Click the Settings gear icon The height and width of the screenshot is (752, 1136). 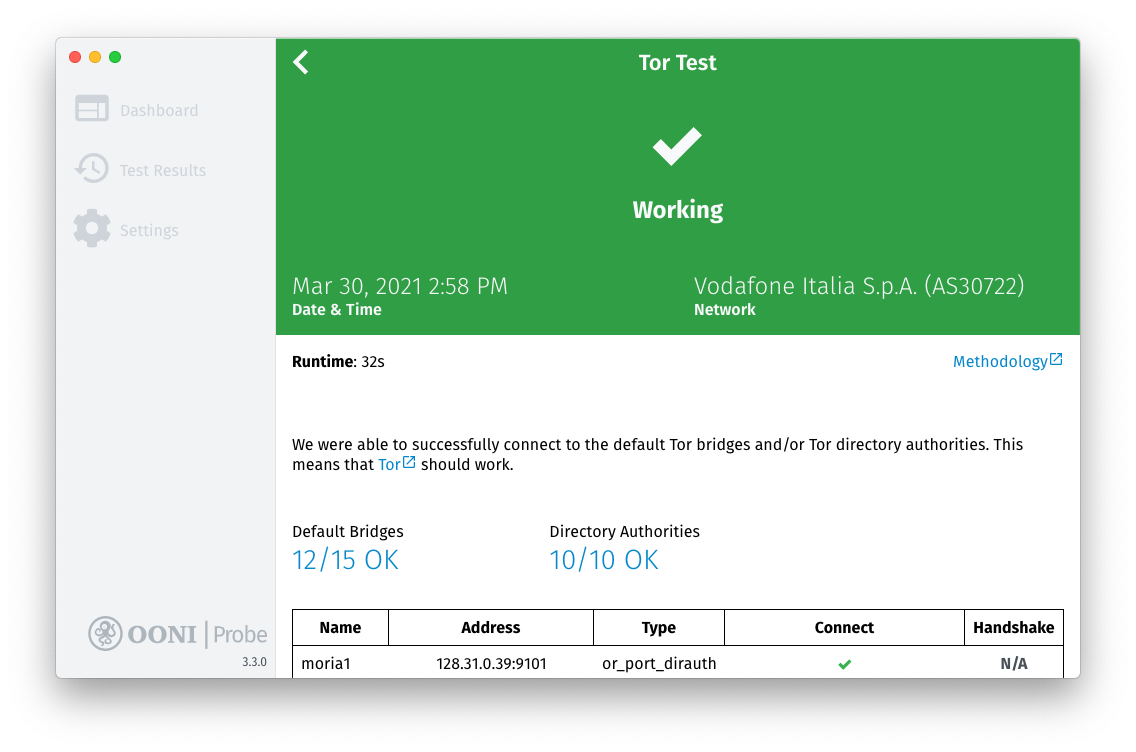(x=92, y=229)
